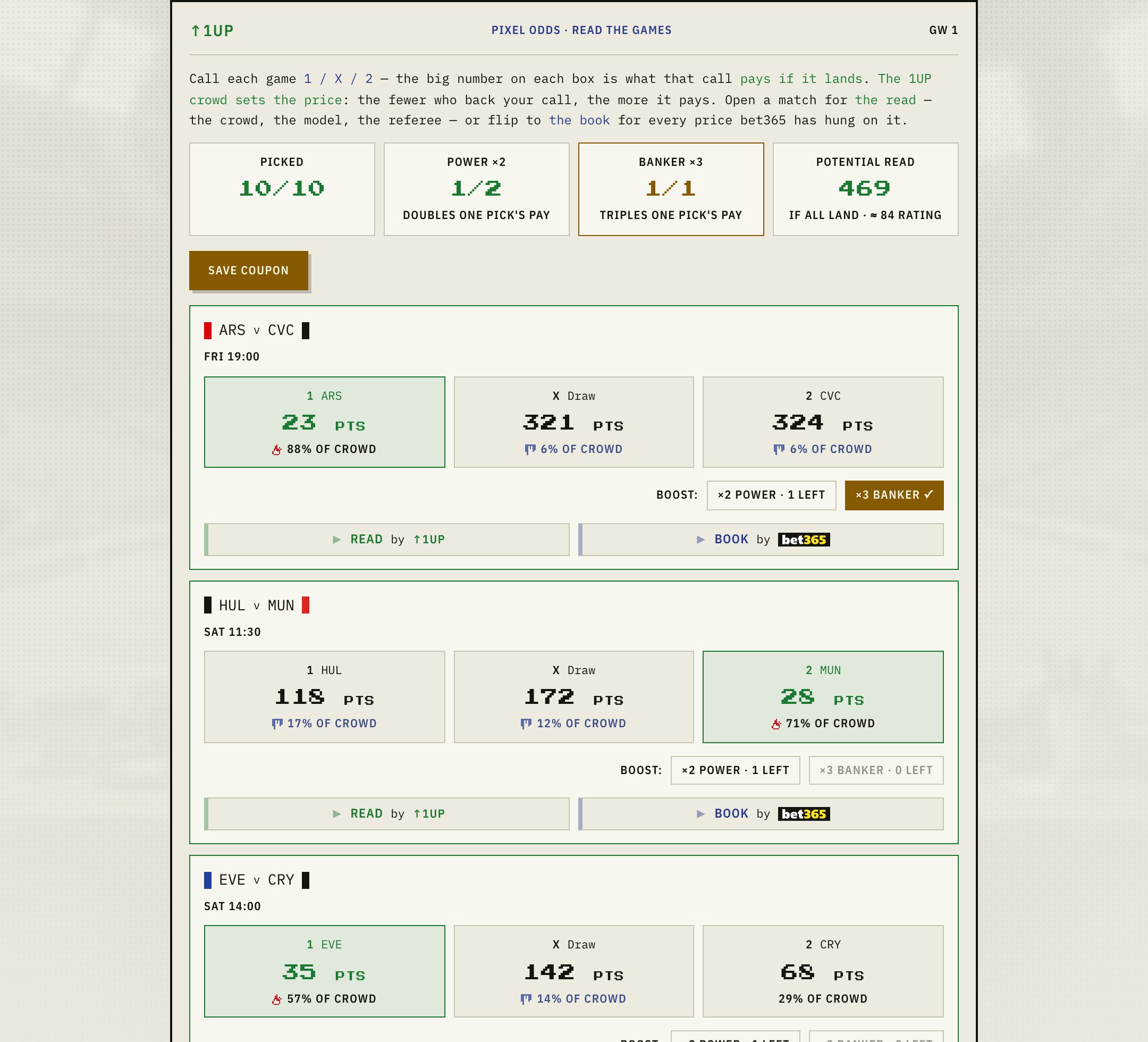The image size is (1148, 1042).
Task: Click the EVE blue team flag
Action: click(x=208, y=880)
